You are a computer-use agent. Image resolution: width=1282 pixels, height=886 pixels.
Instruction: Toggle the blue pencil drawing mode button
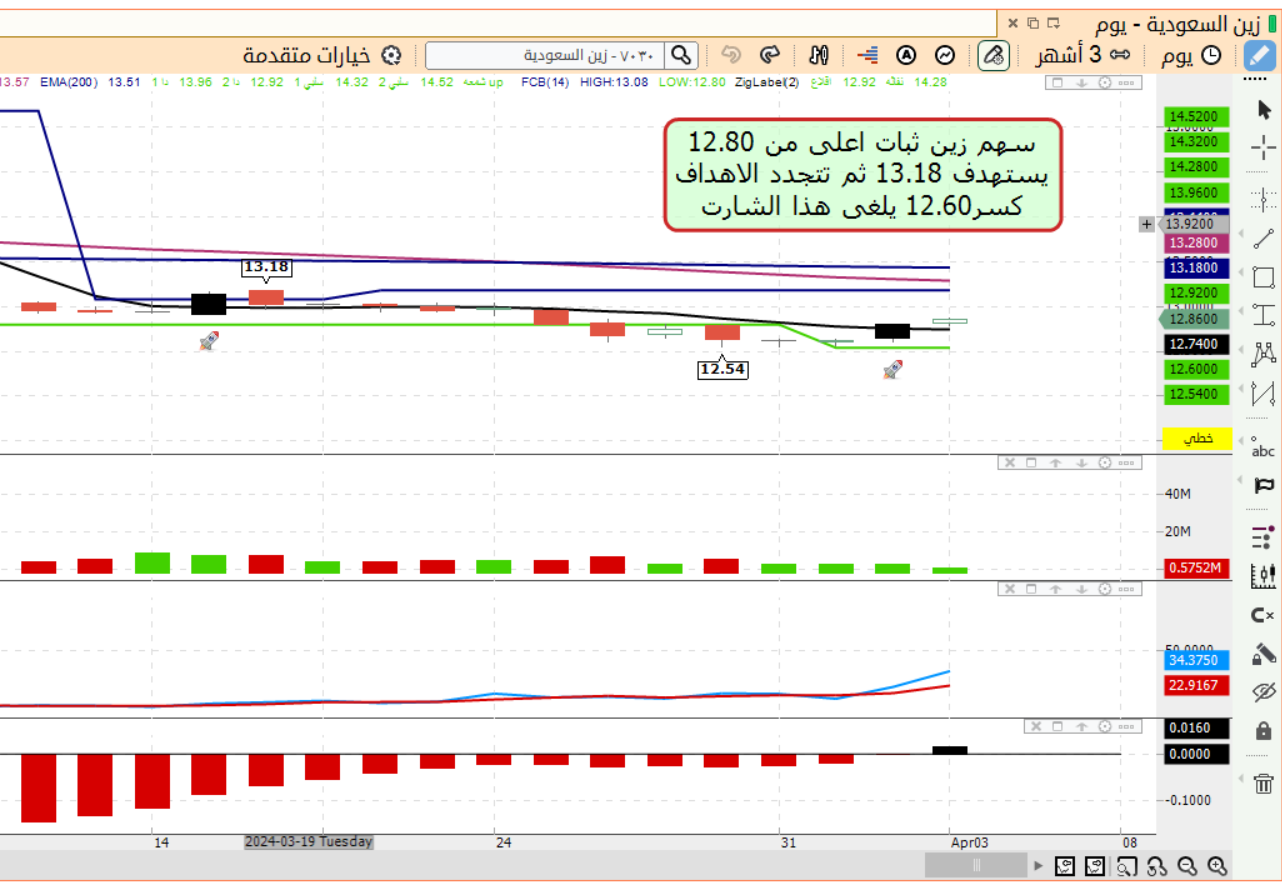1260,55
